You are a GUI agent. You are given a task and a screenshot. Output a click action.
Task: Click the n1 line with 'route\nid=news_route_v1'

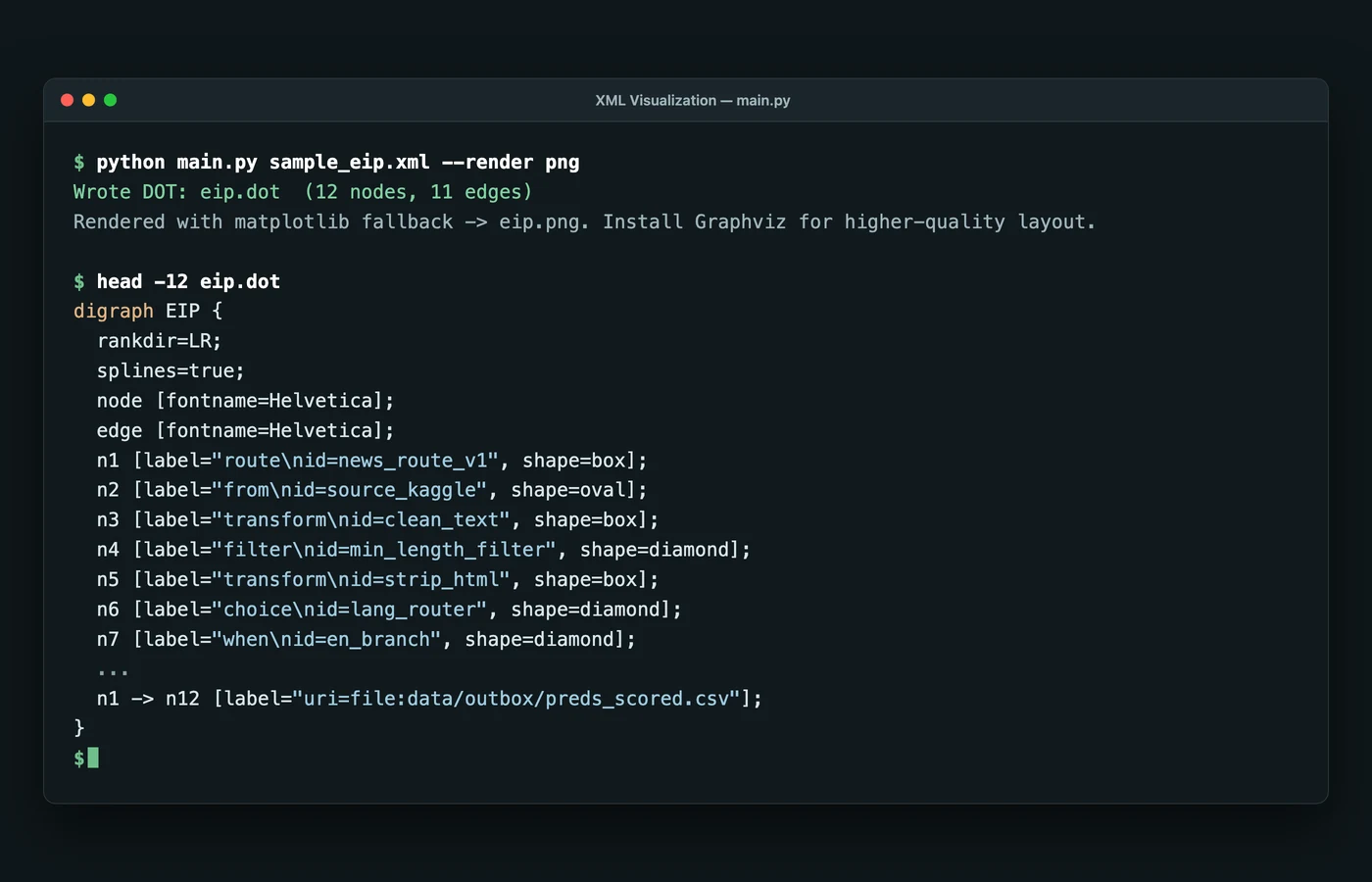[372, 461]
